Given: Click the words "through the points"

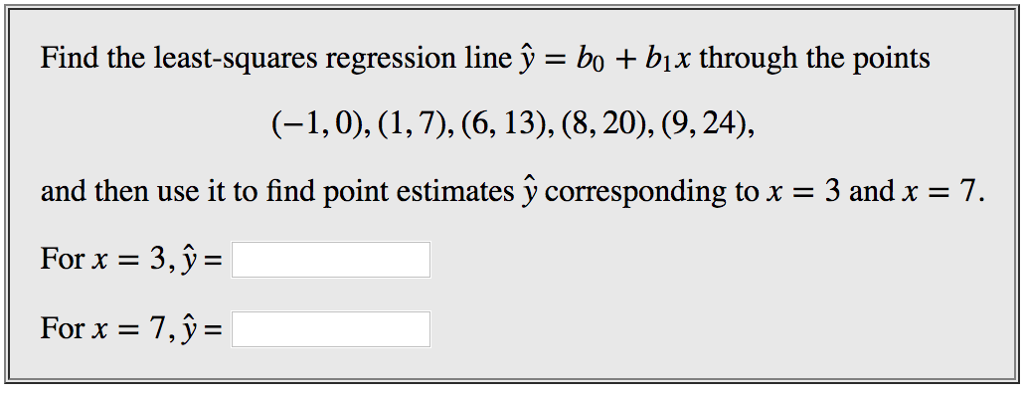Looking at the screenshot, I should click(x=815, y=60).
